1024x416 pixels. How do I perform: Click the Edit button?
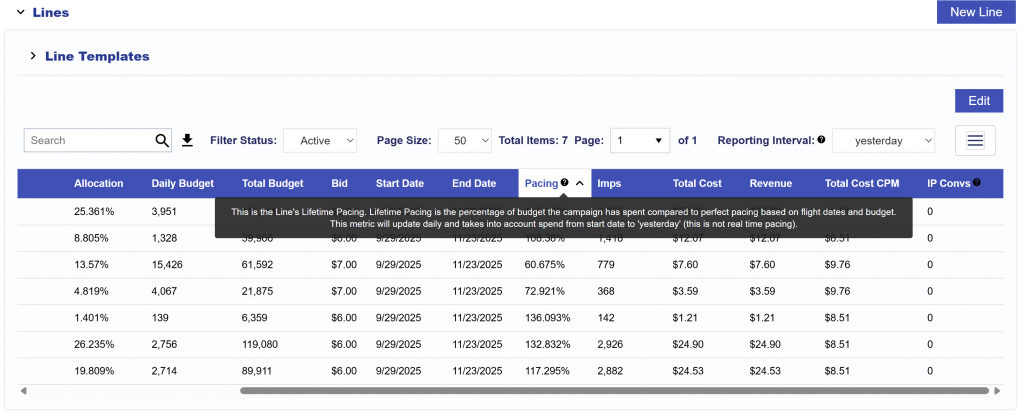978,101
